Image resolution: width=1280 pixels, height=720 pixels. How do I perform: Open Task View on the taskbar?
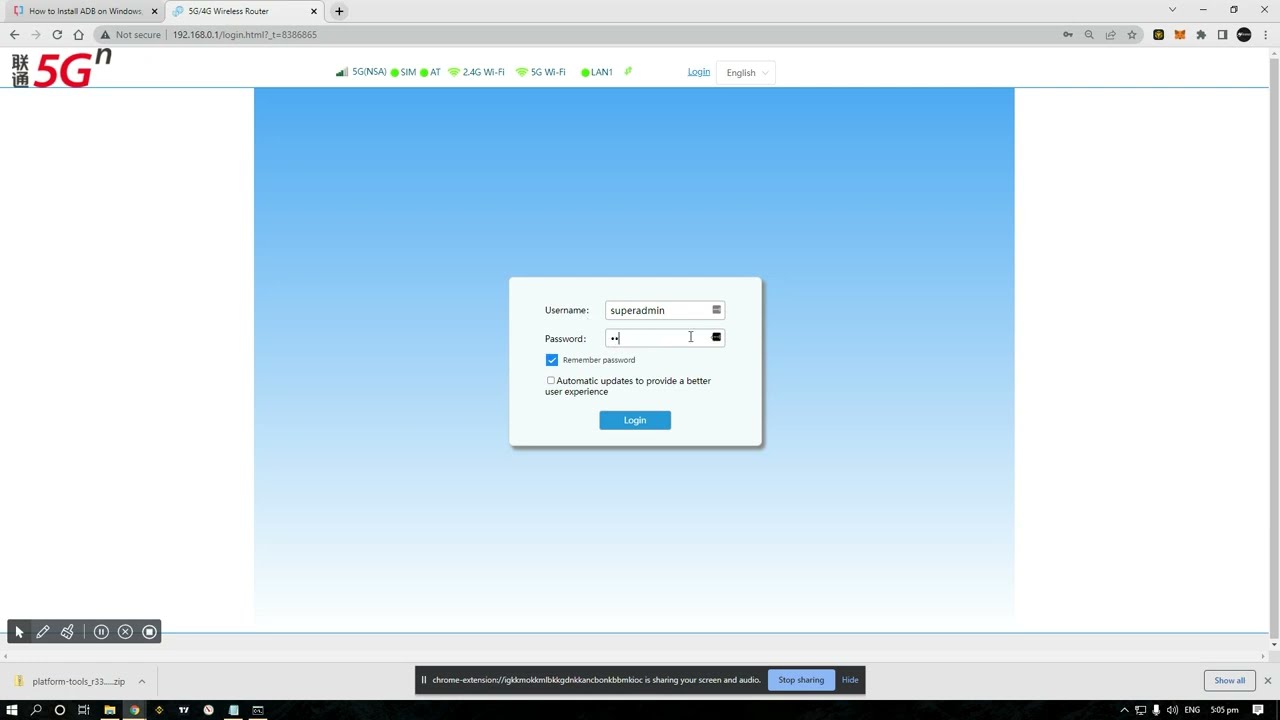(x=84, y=710)
